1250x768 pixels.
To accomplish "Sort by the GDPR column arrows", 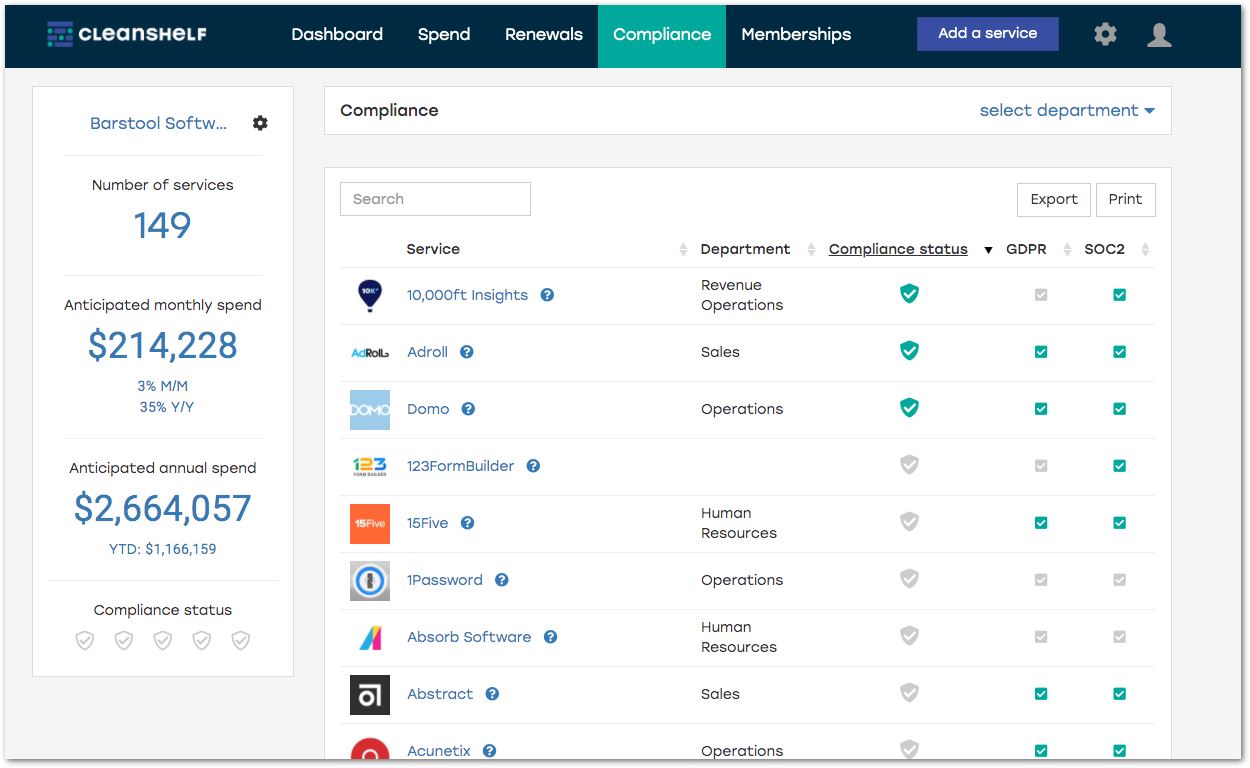I will pyautogui.click(x=1066, y=250).
